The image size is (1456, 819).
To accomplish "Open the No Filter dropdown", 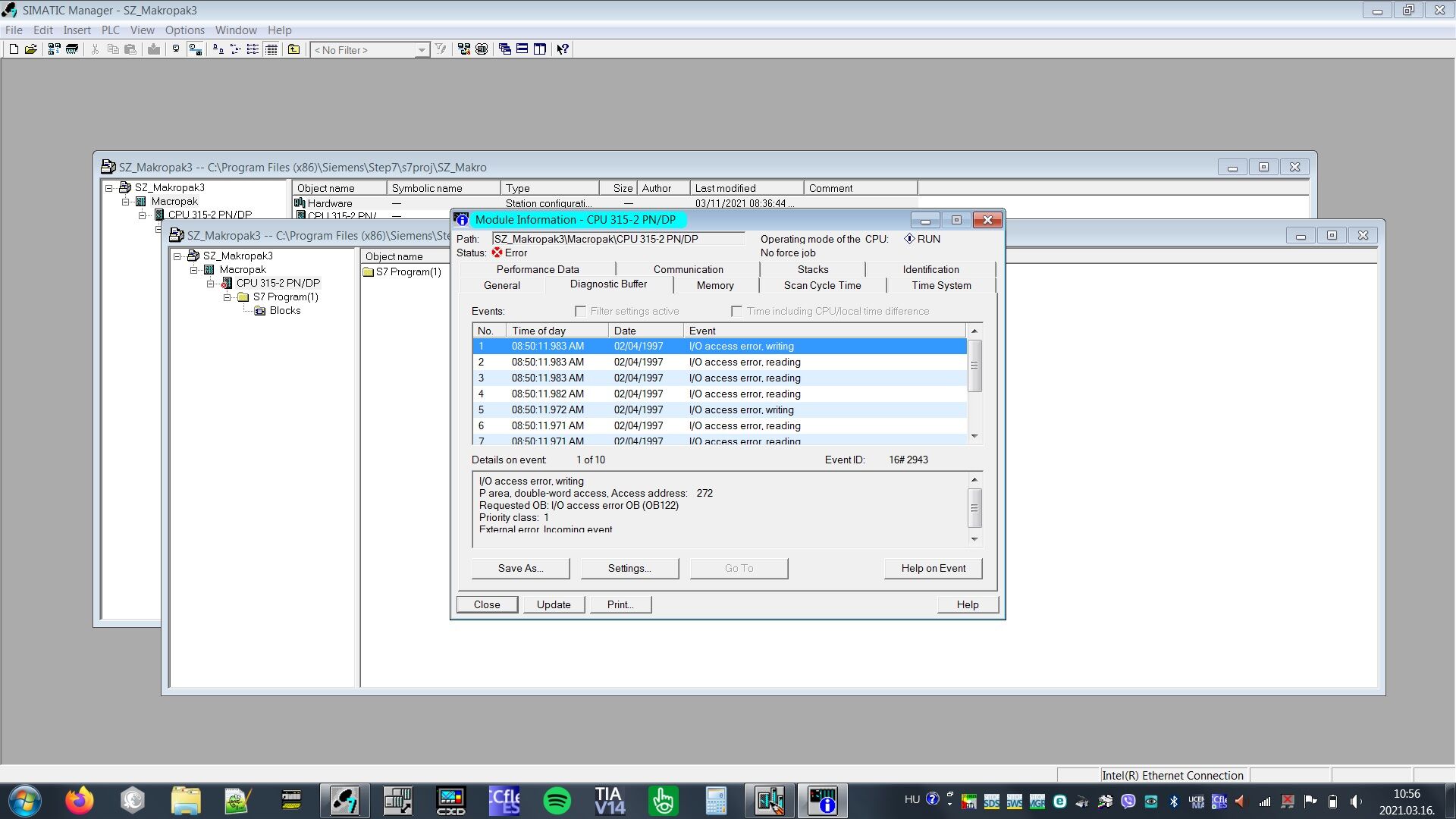I will [422, 50].
